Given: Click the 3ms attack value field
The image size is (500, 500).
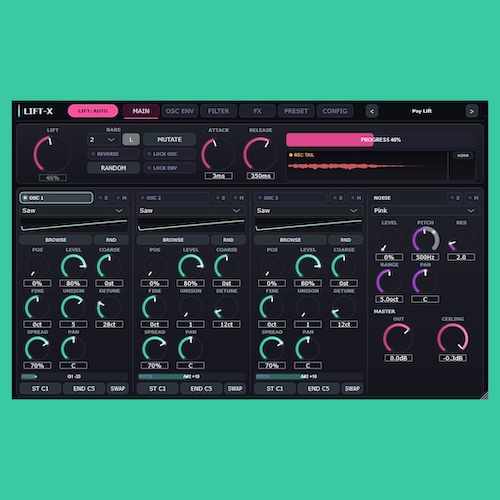Looking at the screenshot, I should 218,176.
